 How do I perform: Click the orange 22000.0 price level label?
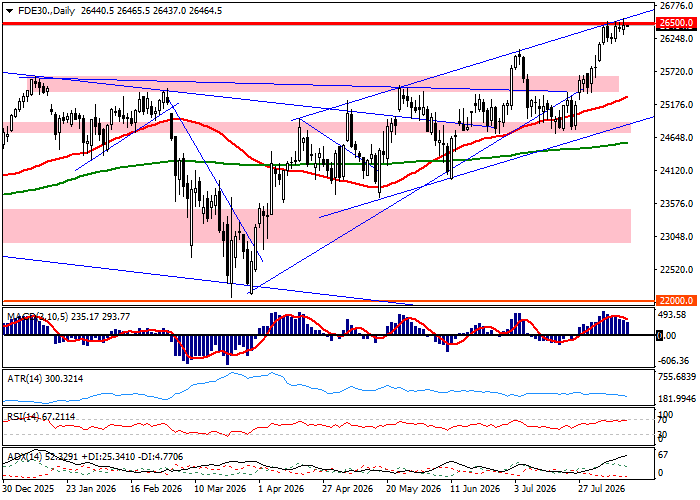pyautogui.click(x=678, y=300)
